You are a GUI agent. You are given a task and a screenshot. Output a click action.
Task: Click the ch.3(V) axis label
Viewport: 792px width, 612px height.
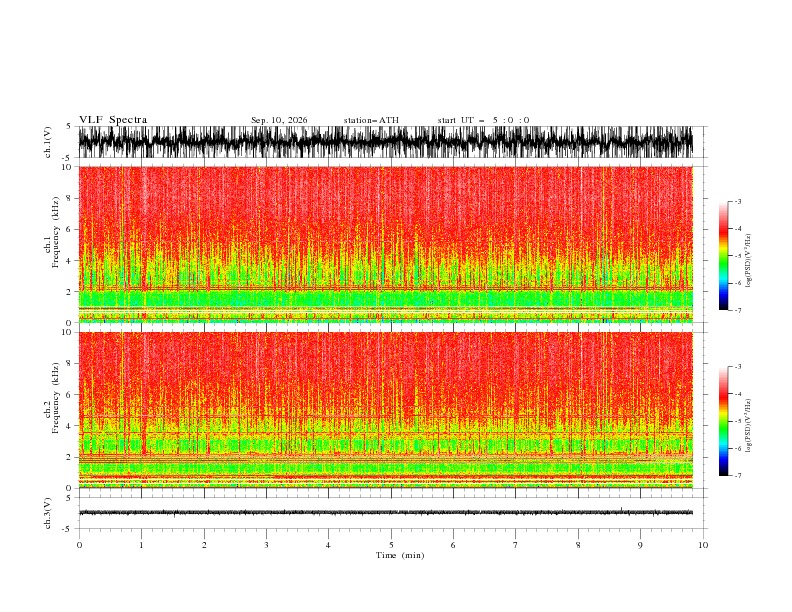47,513
